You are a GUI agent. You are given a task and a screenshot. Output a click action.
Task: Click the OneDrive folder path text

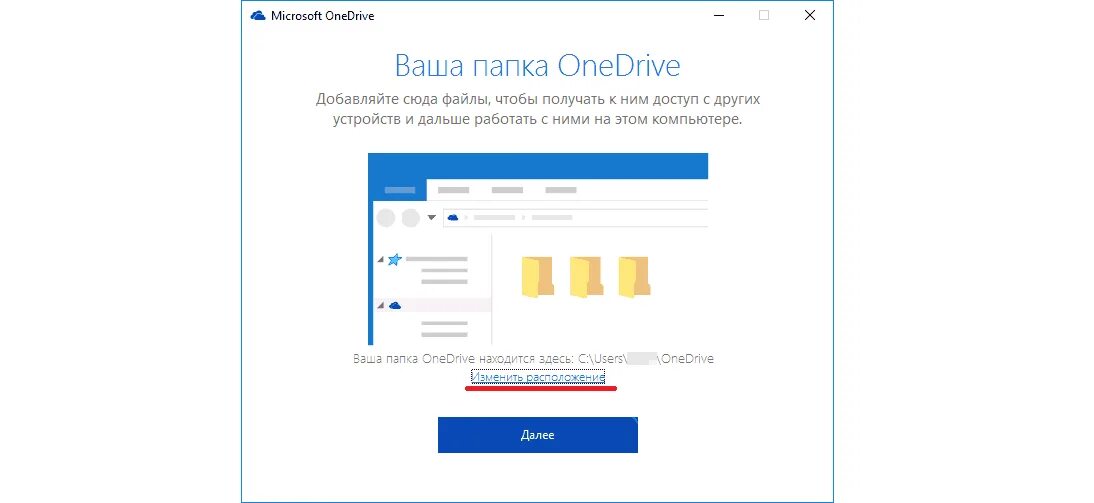[534, 359]
